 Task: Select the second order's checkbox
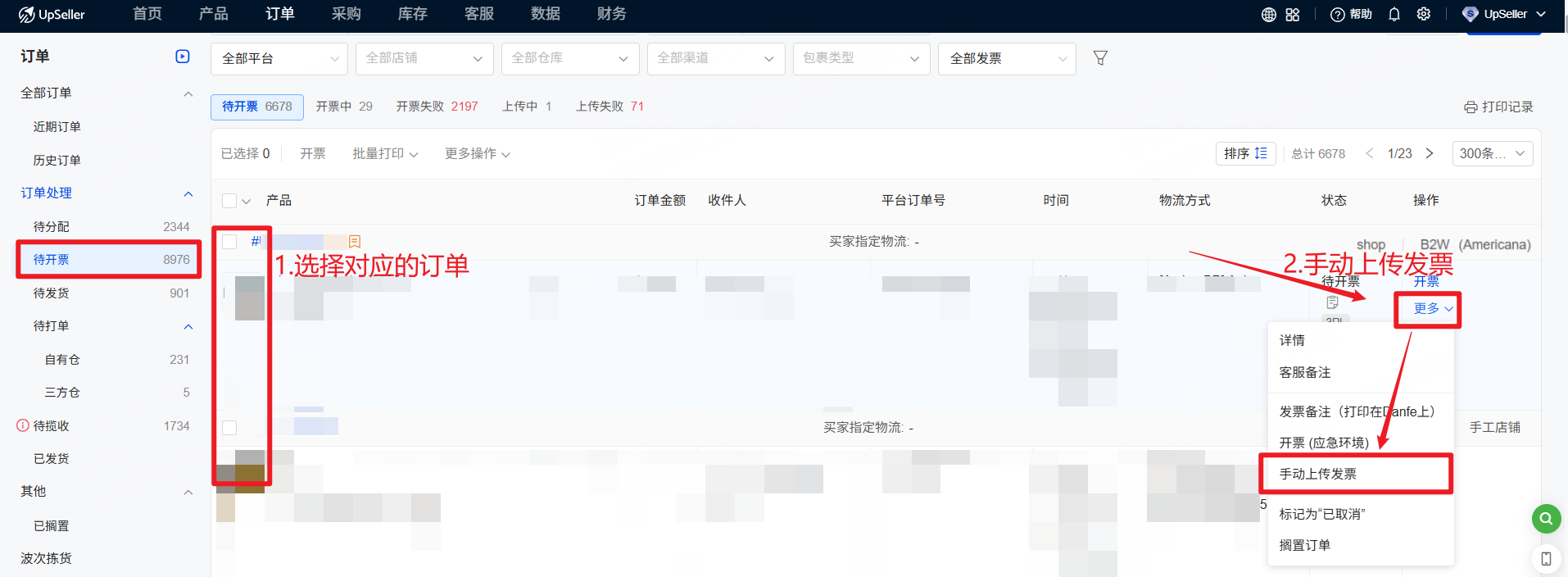(229, 428)
